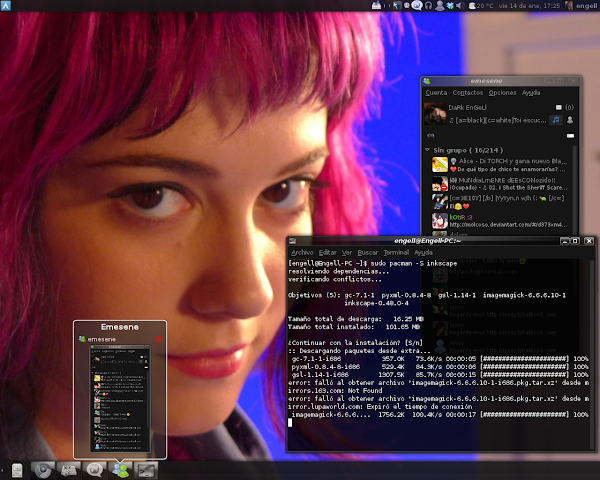The height and width of the screenshot is (480, 600).
Task: Open the Opciones menu in emesene
Action: (502, 93)
